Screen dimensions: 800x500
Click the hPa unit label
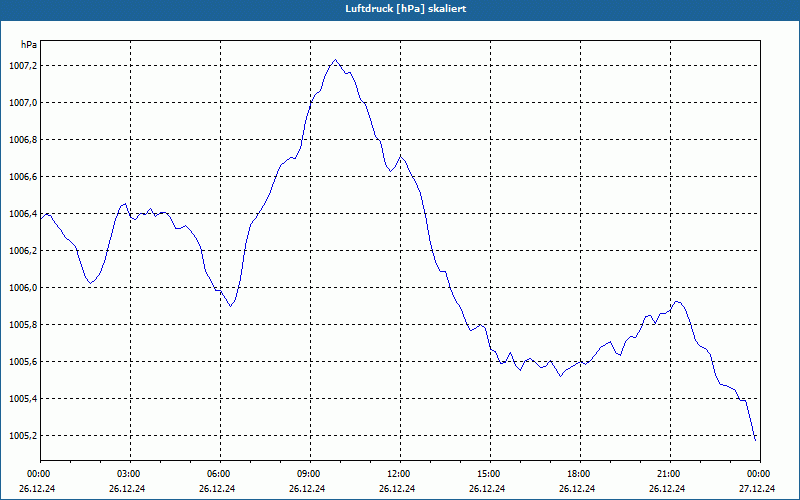click(x=29, y=45)
